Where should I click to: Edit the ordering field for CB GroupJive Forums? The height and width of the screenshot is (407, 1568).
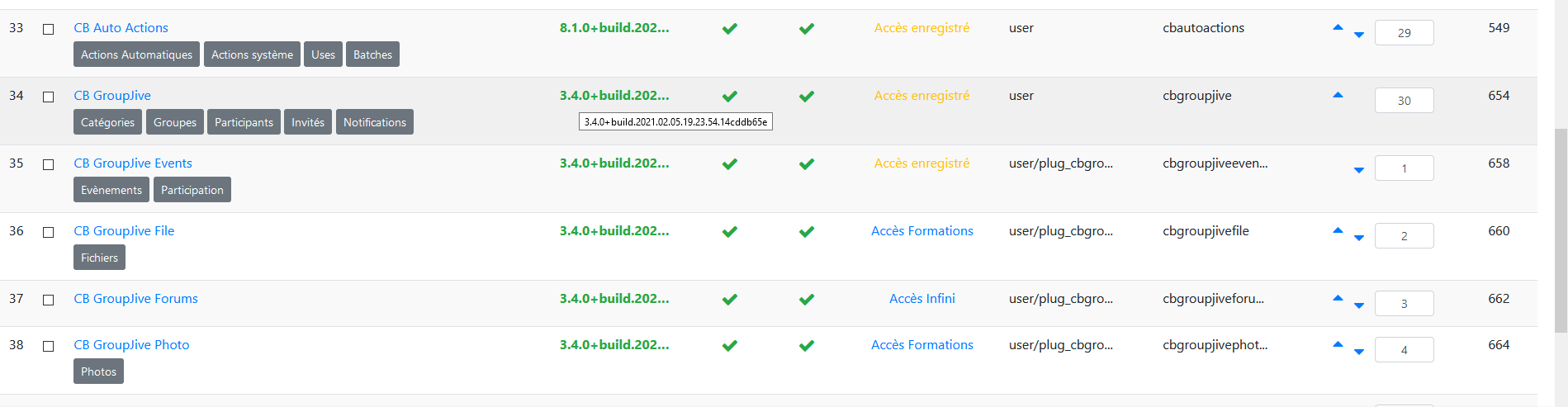coord(1404,304)
